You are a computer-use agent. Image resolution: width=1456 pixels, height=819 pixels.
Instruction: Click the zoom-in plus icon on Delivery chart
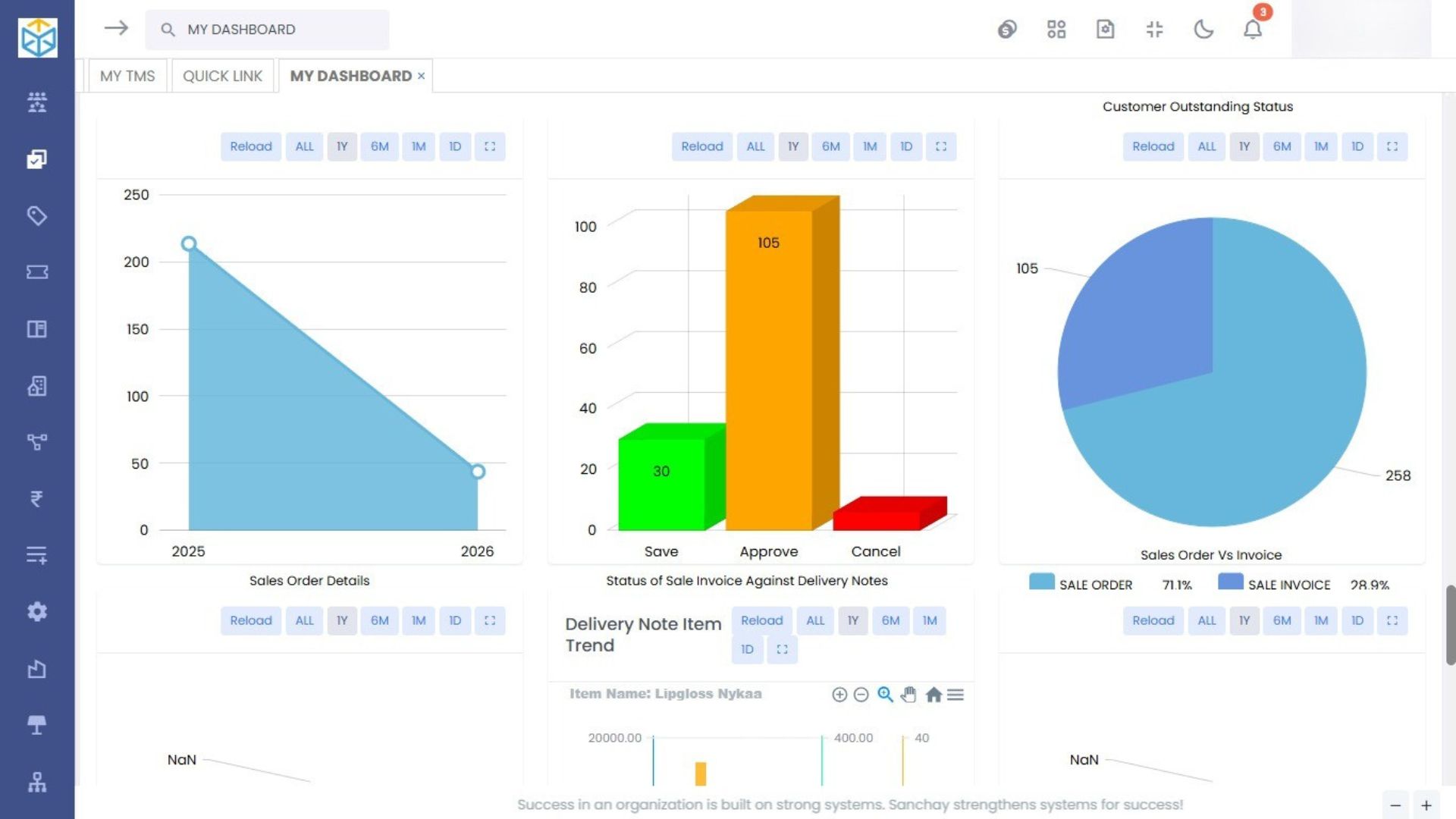click(839, 695)
